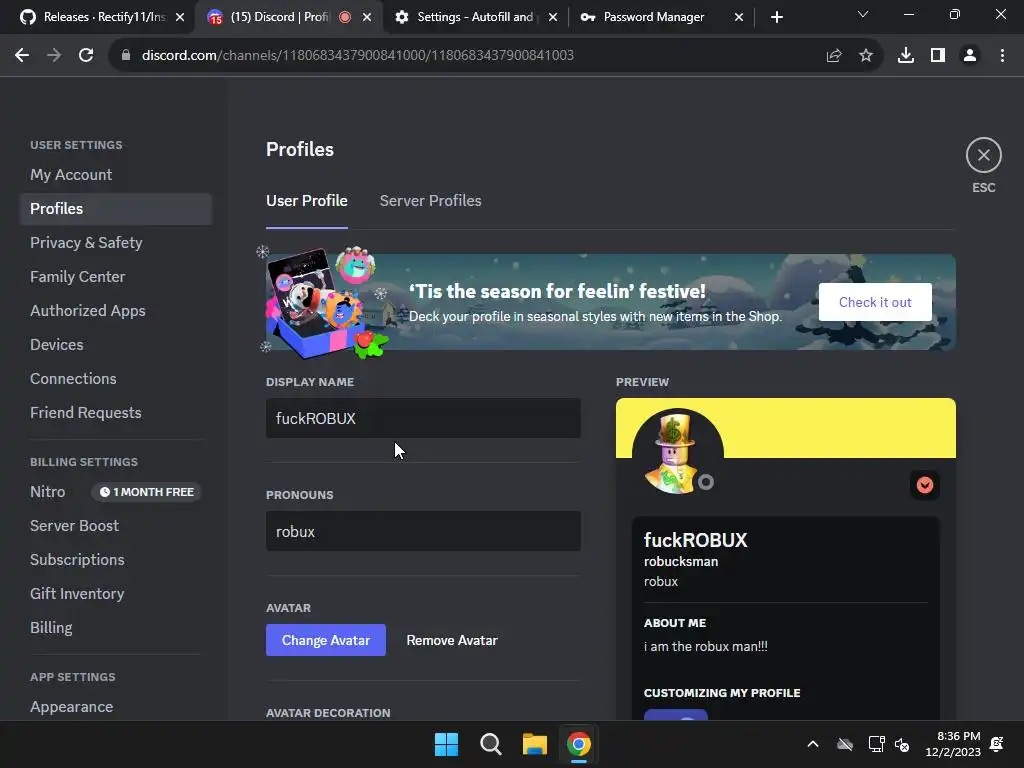Open Chrome three-dot menu
The image size is (1024, 768).
[x=1002, y=56]
